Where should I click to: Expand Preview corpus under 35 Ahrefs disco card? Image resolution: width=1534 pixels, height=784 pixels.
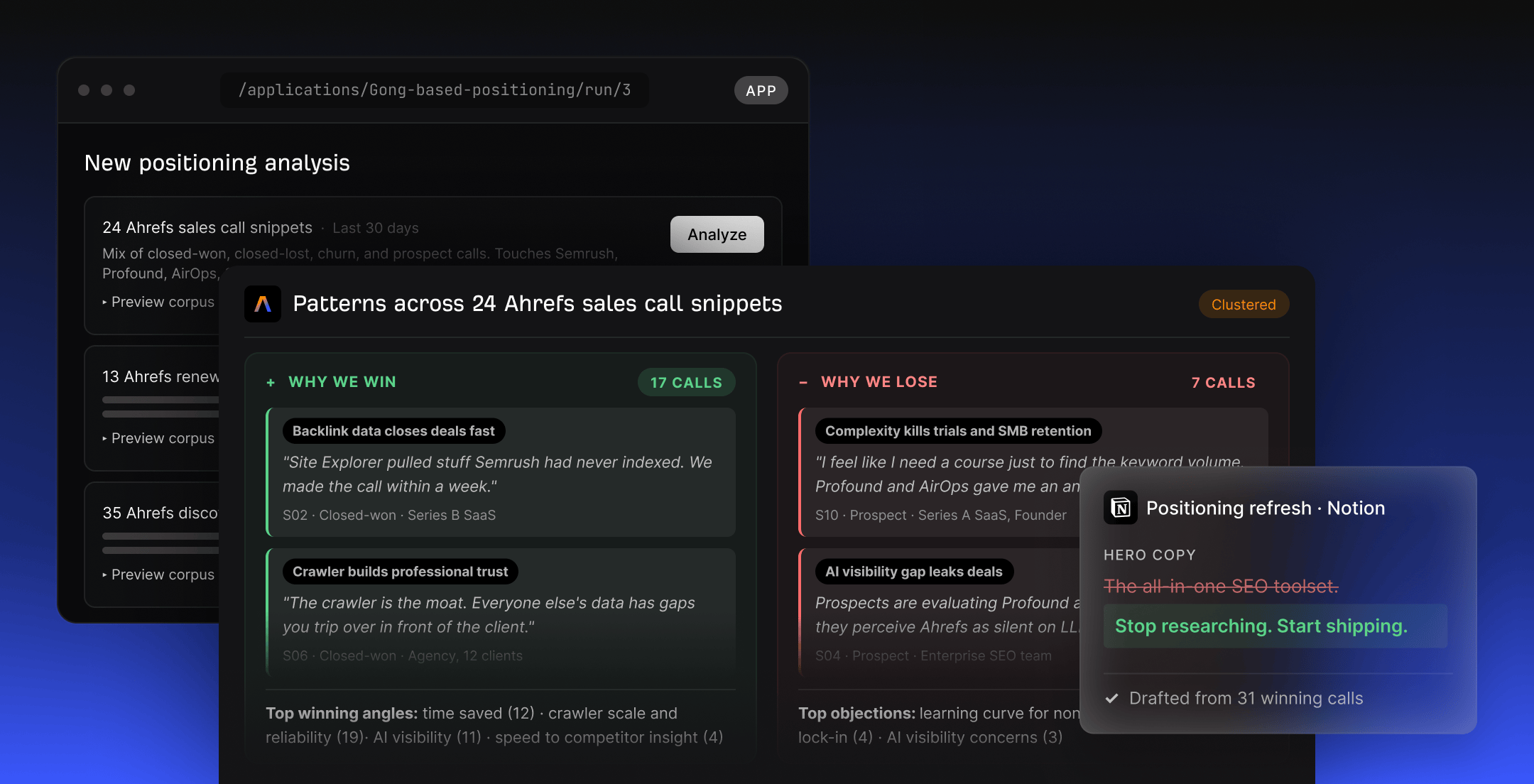[x=158, y=575]
